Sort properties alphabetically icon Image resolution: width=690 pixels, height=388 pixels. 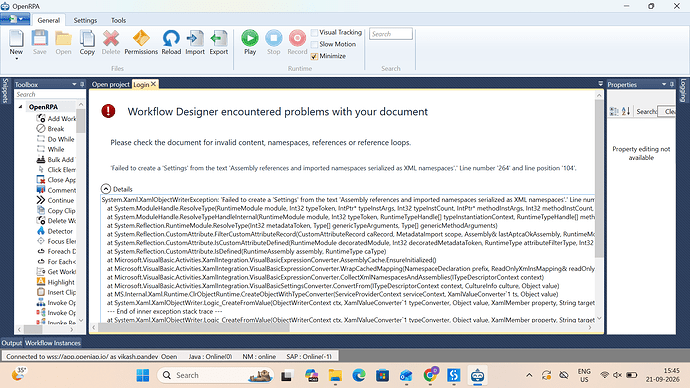(x=626, y=111)
